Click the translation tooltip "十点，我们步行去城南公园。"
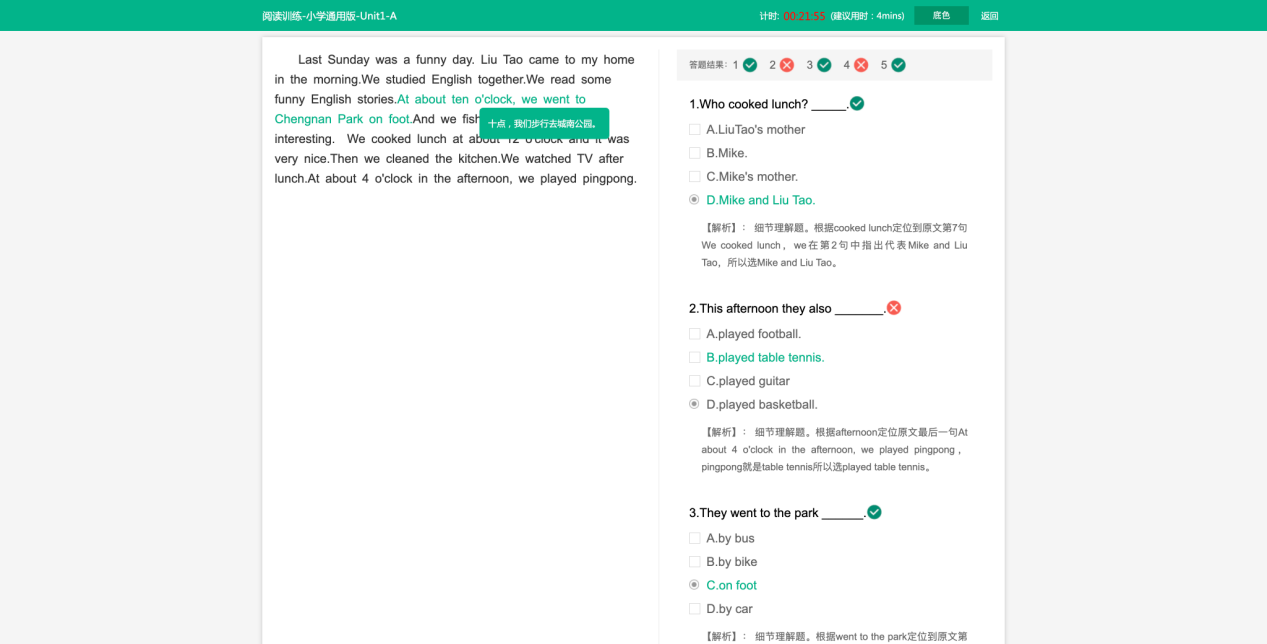 [x=544, y=124]
